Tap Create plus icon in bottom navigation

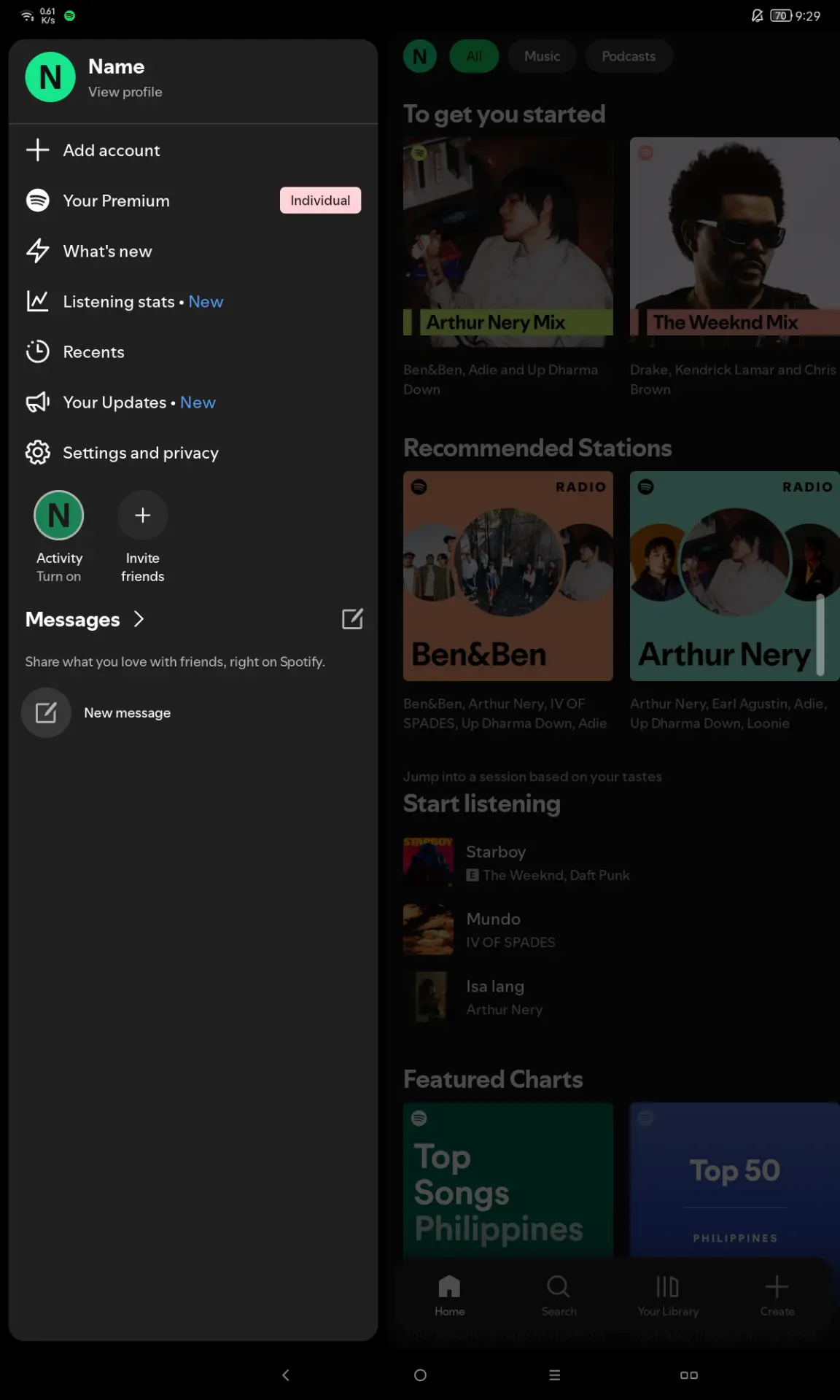point(777,1286)
